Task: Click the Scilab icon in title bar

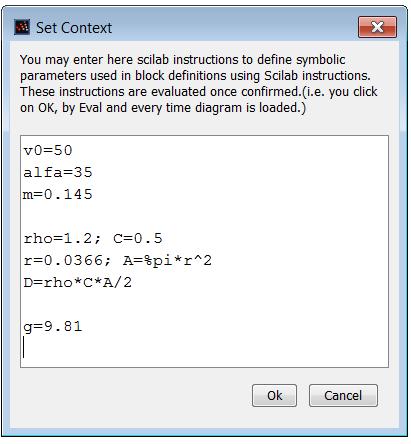Action: [22, 27]
